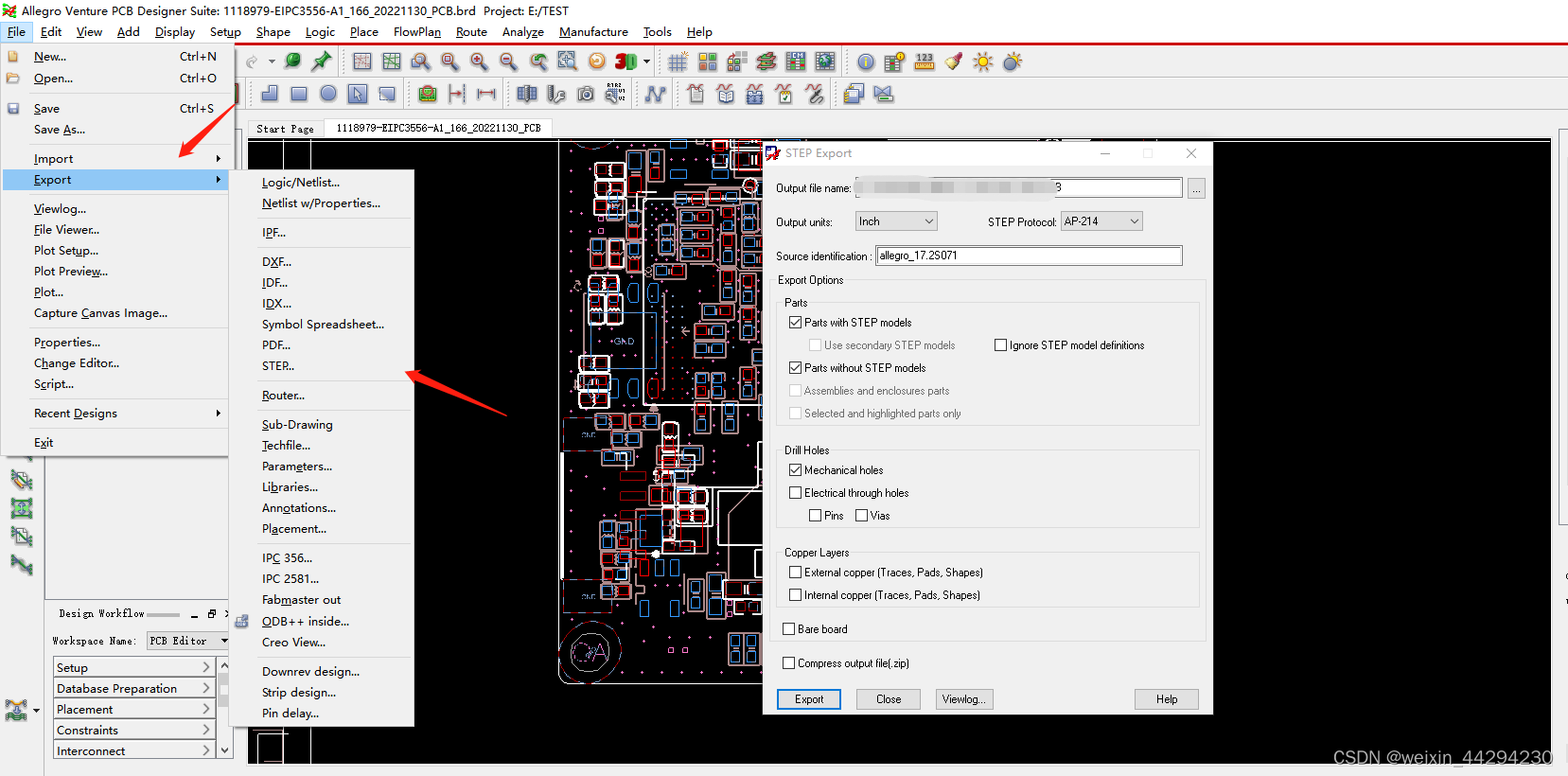1568x776 pixels.
Task: Click the orange Refresh icon
Action: click(x=597, y=62)
